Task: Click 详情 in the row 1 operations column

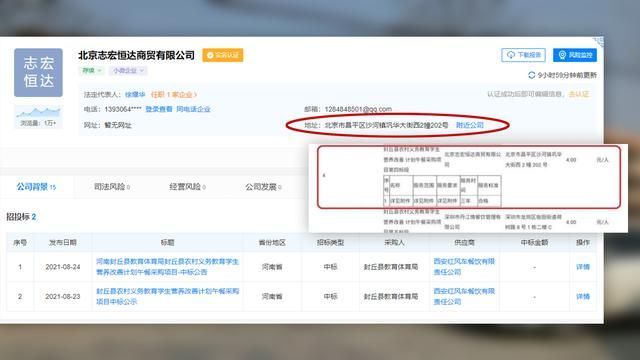Action: [583, 267]
